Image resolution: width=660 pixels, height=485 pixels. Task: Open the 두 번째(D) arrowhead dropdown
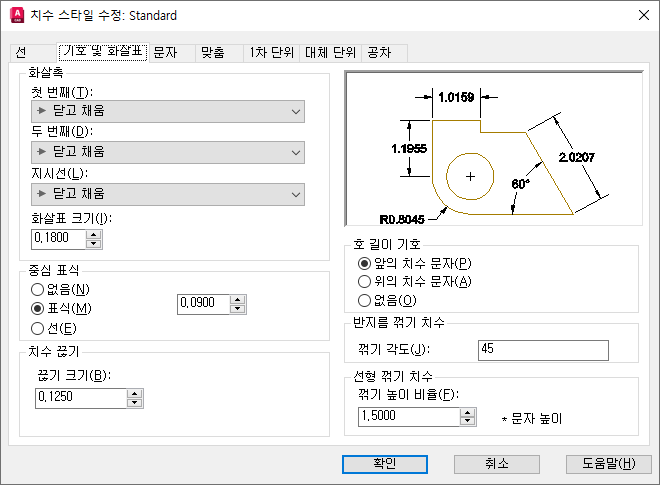[x=168, y=152]
